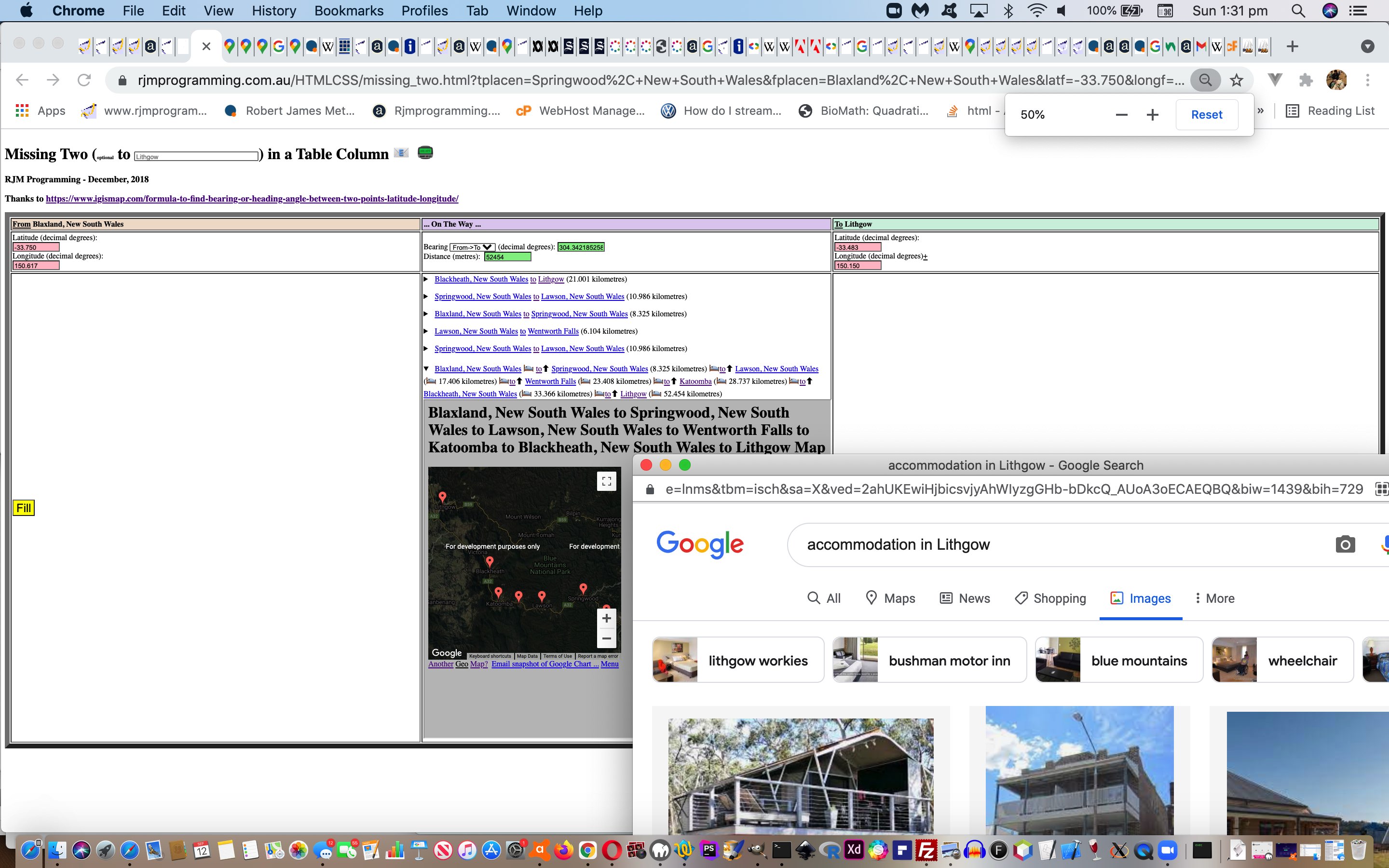This screenshot has width=1389, height=868.
Task: Reset page zoom to default
Action: coord(1207,115)
